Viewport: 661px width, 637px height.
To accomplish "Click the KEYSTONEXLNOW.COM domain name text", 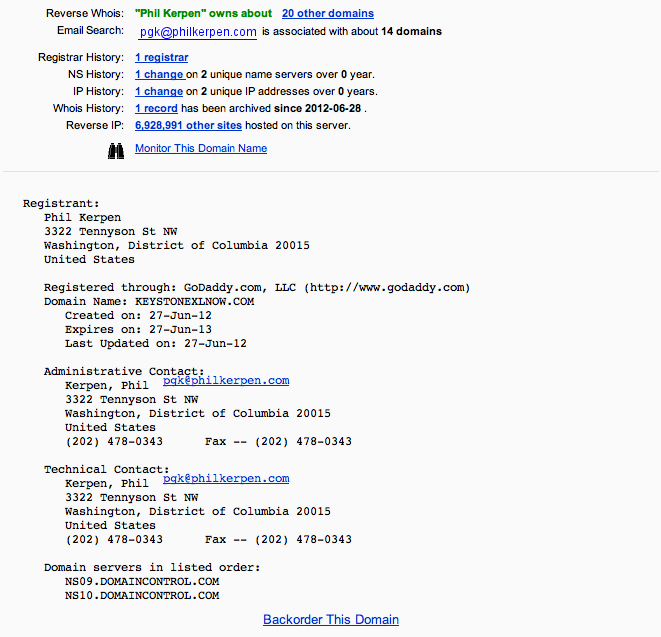I will pos(194,301).
